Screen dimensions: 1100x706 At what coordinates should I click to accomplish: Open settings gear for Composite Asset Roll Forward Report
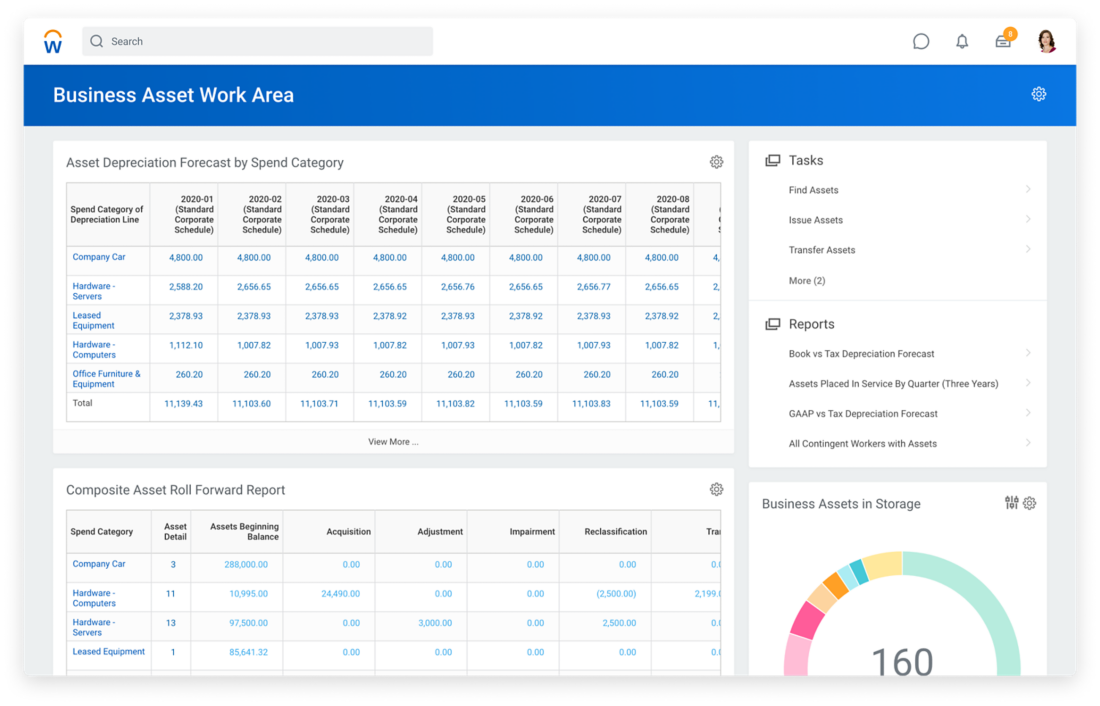(716, 489)
